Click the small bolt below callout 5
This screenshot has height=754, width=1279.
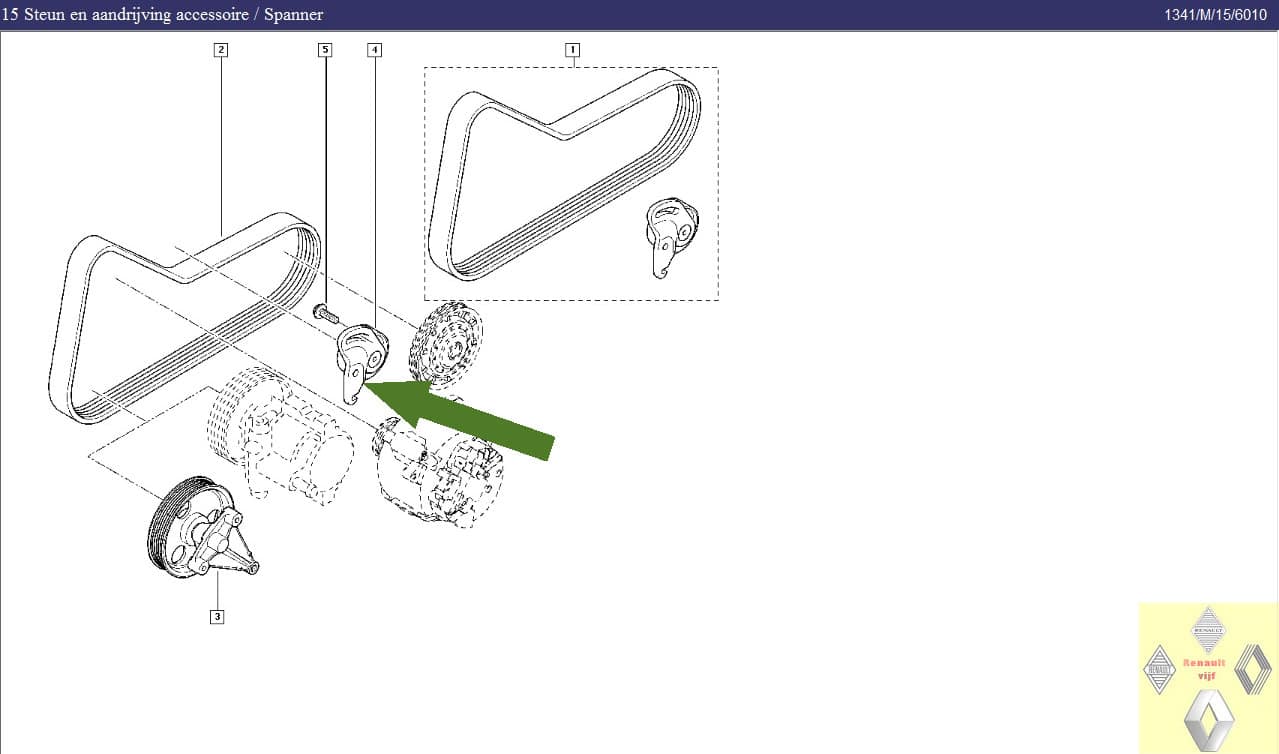click(x=326, y=311)
